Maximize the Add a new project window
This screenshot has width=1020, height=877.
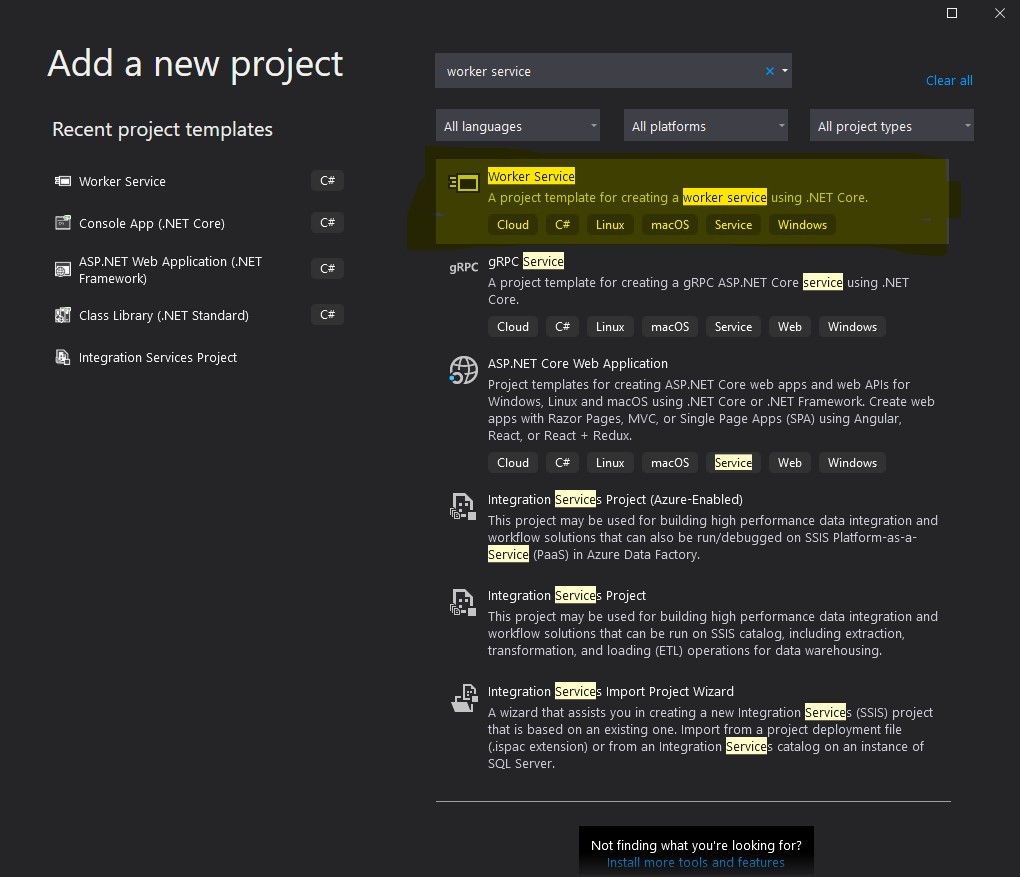[952, 13]
